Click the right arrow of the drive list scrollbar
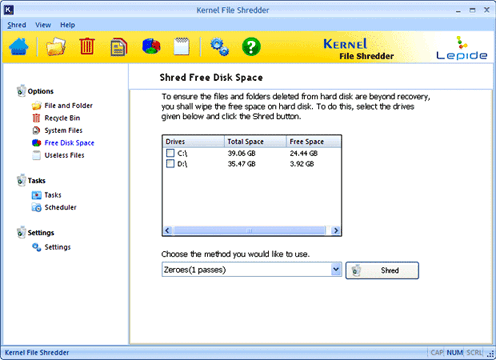This screenshot has height=360, width=496. [336, 230]
